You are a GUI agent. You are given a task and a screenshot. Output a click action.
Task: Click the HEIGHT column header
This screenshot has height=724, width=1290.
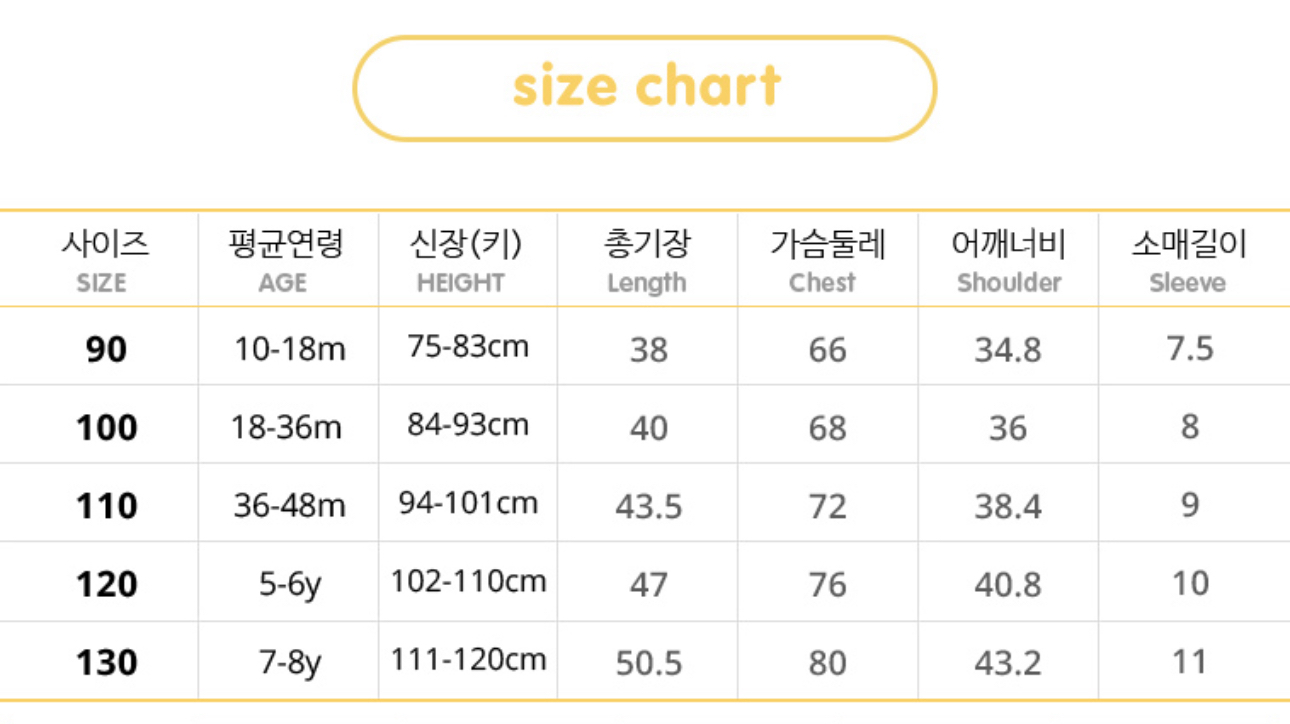463,260
